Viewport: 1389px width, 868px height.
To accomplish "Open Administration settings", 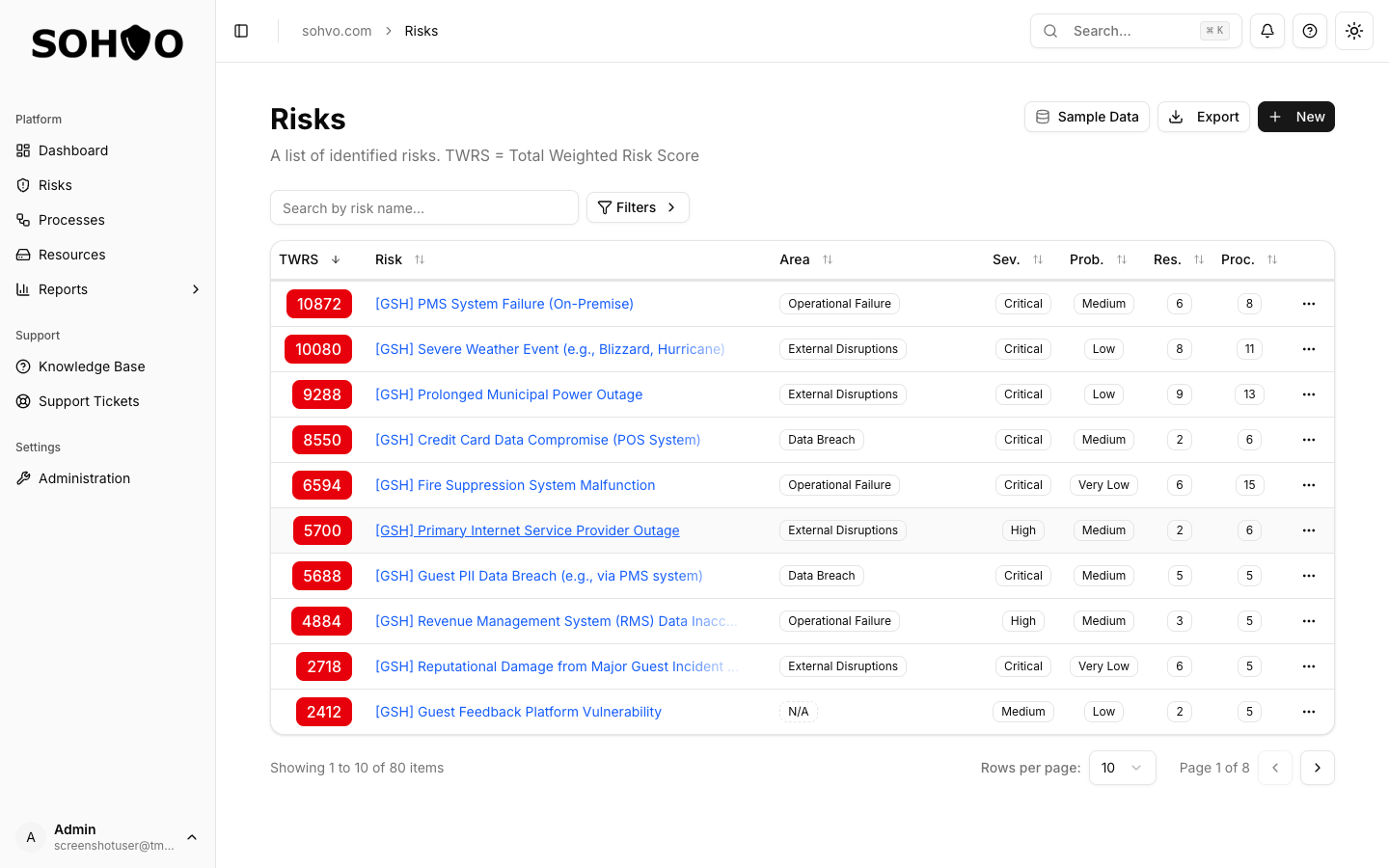I will tap(107, 478).
